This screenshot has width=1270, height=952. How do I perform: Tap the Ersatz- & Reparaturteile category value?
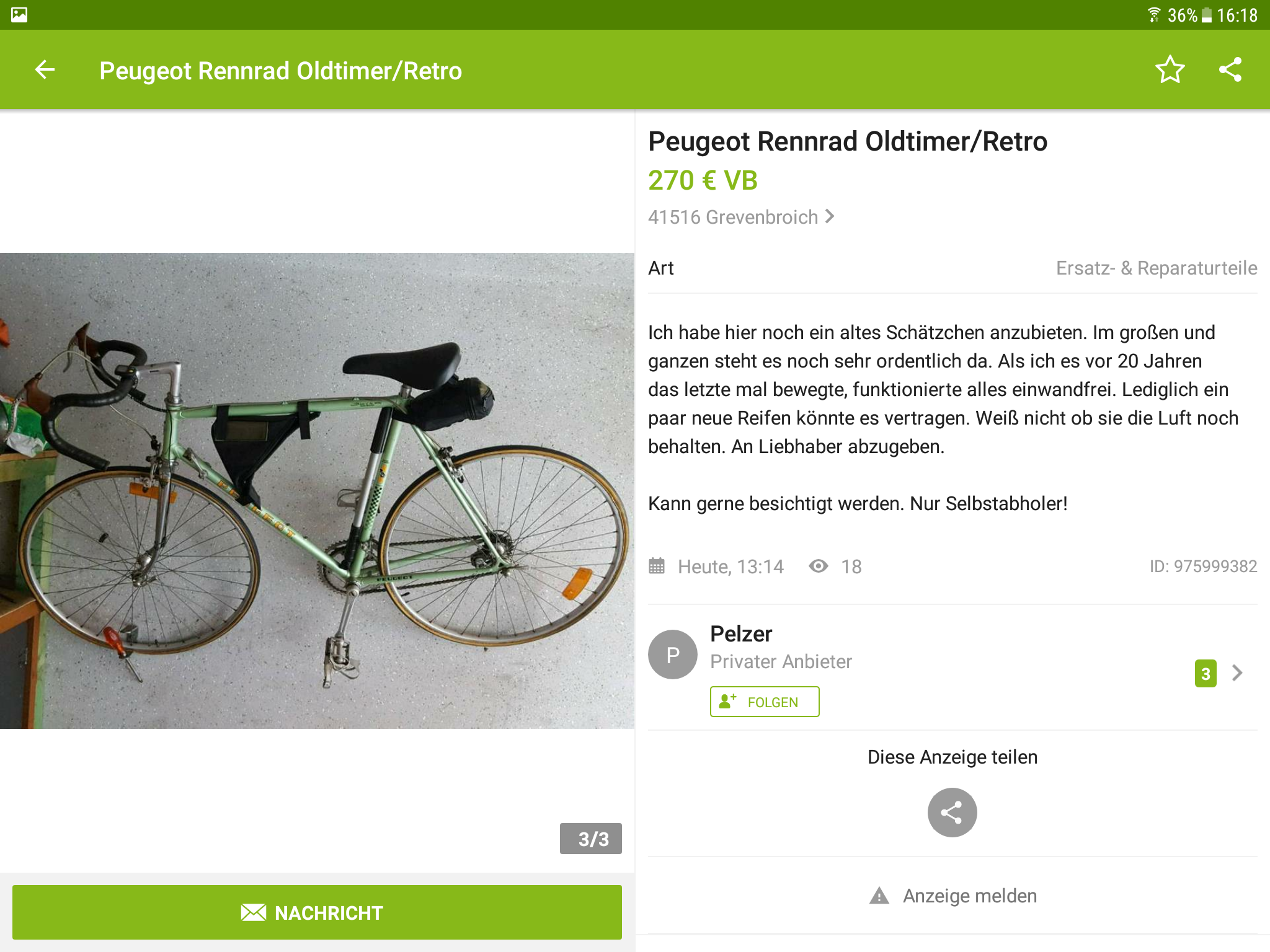point(1156,268)
